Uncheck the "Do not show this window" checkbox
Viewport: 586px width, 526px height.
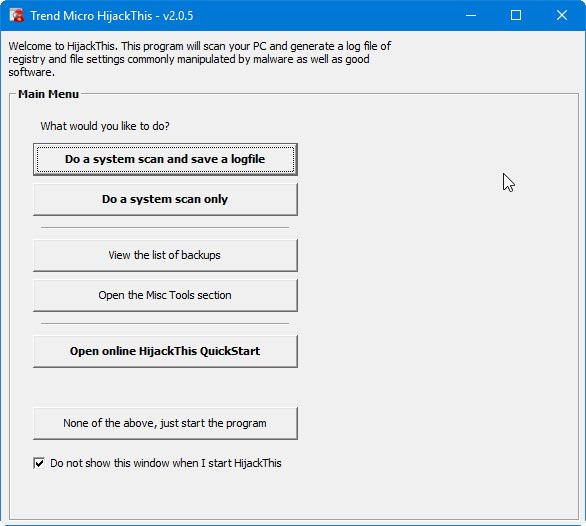39,463
